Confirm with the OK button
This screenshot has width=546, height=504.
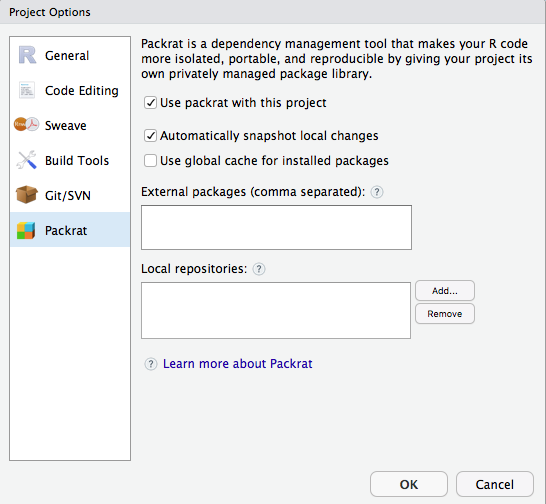coord(409,484)
